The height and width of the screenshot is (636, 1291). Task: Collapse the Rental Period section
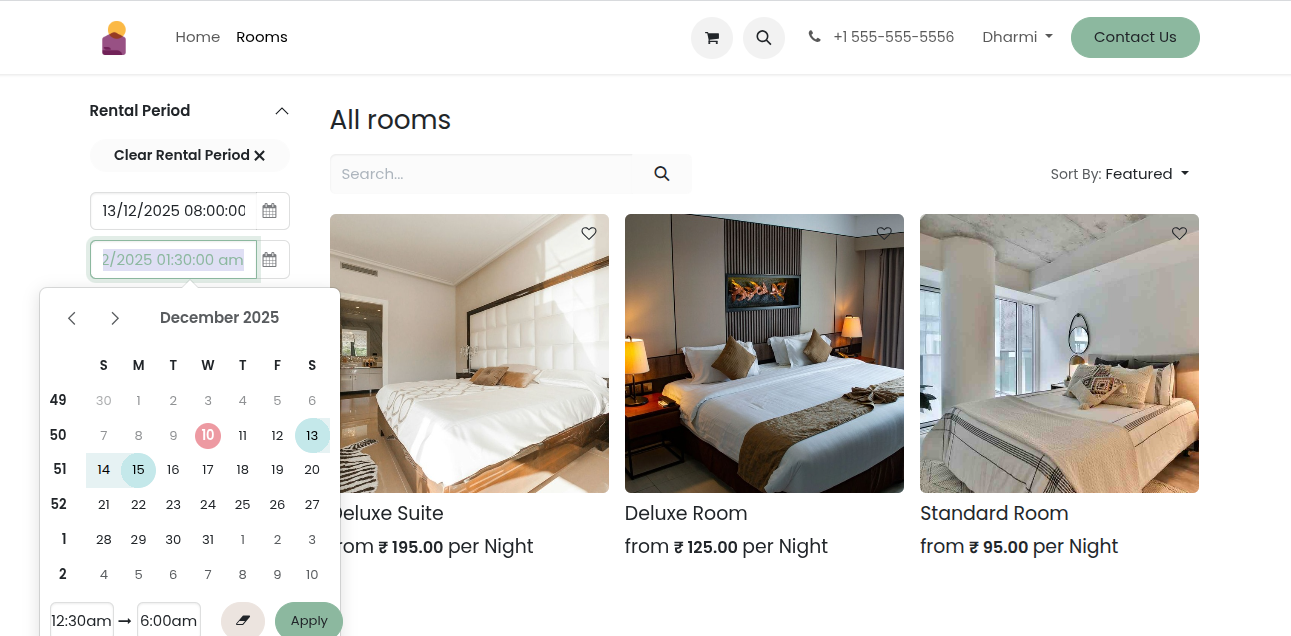click(282, 111)
